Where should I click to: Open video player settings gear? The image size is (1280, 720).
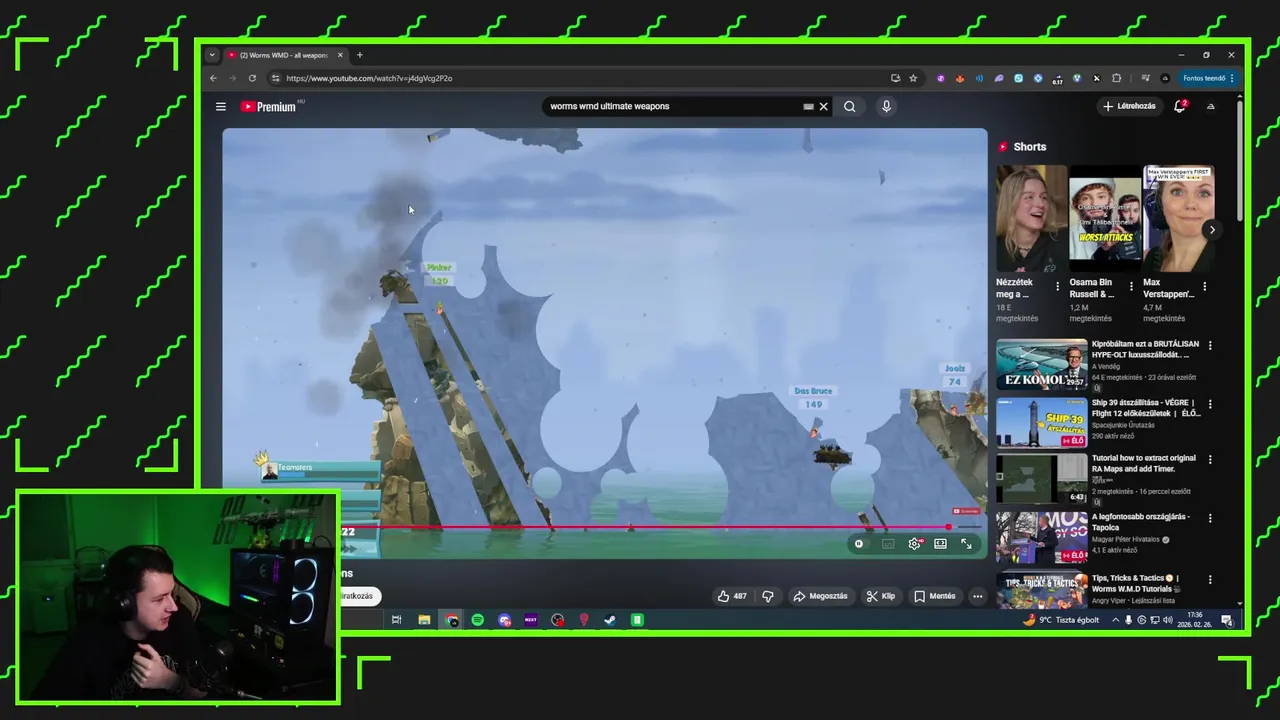914,544
